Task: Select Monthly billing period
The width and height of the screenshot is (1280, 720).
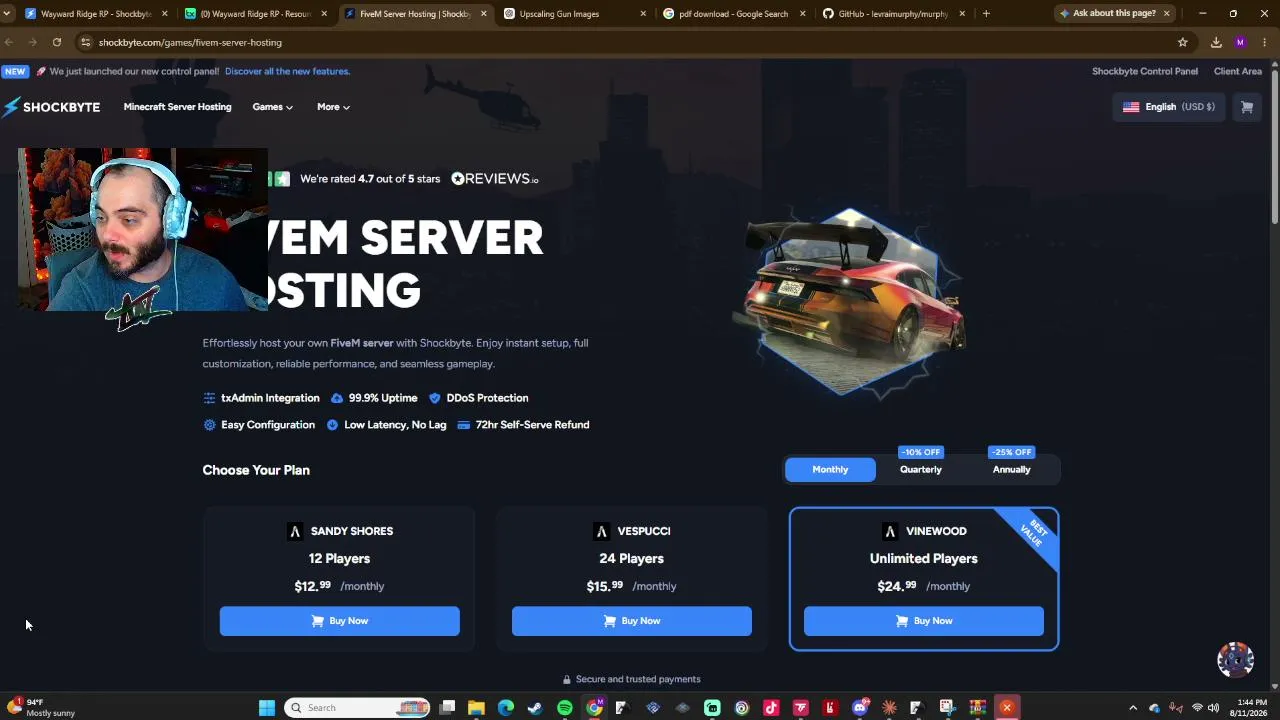Action: click(830, 469)
